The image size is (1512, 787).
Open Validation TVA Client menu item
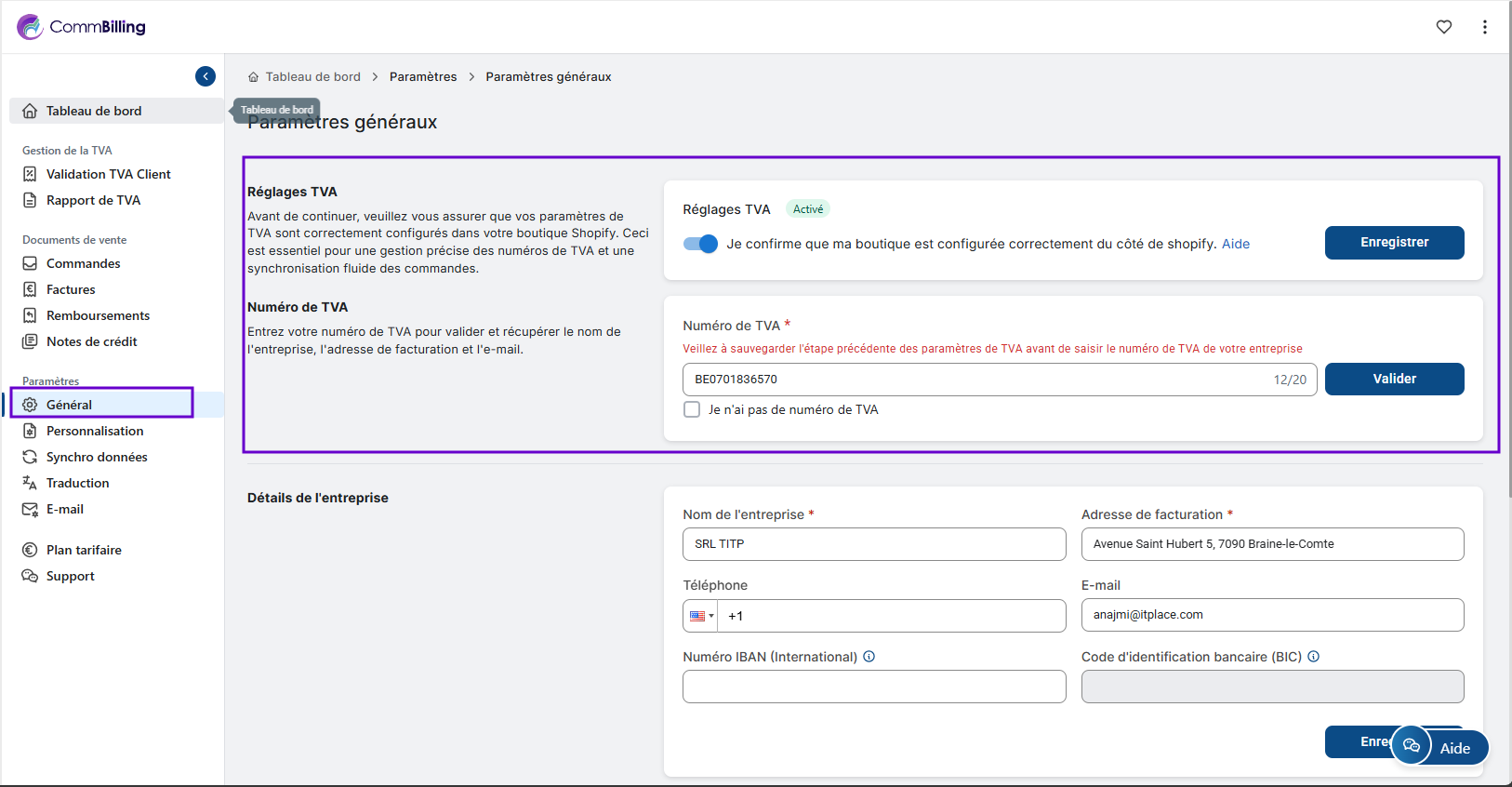coord(108,174)
